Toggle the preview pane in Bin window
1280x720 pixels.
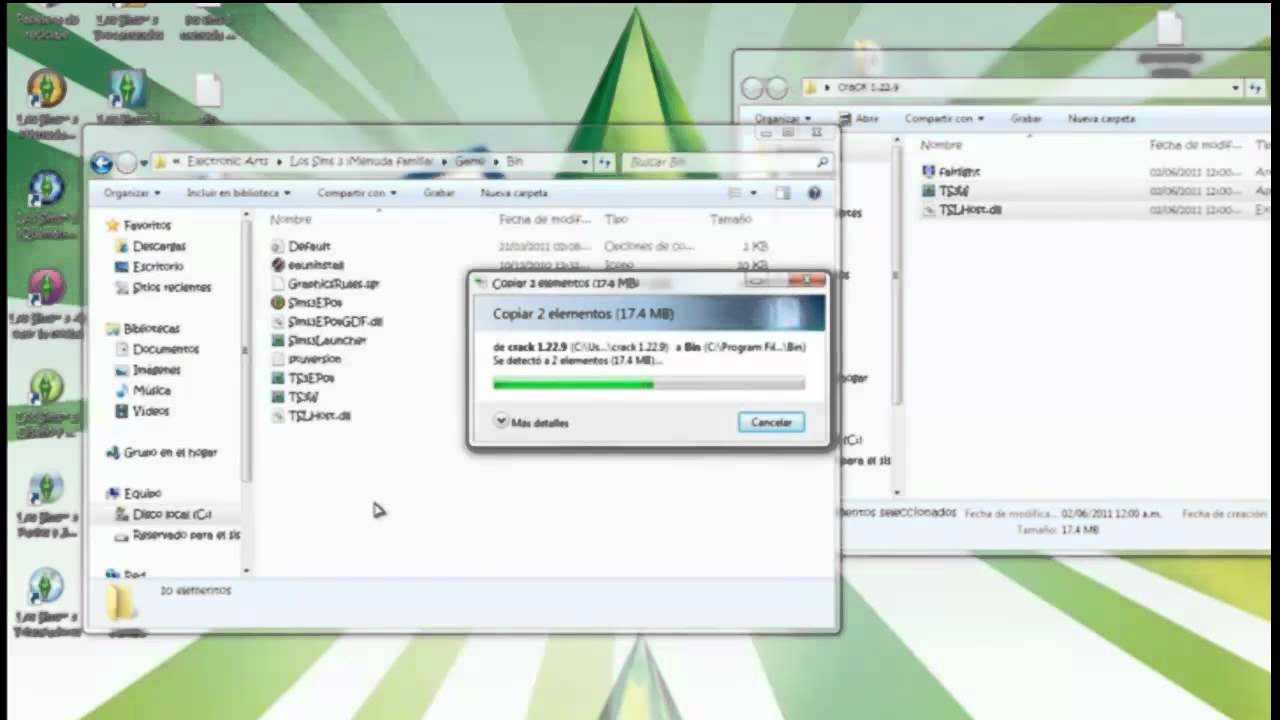click(783, 193)
